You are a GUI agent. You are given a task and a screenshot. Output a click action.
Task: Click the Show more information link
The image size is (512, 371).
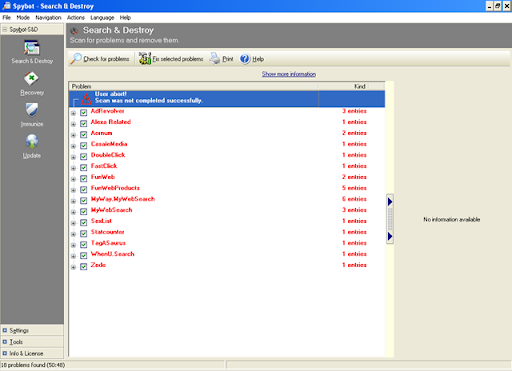(289, 74)
